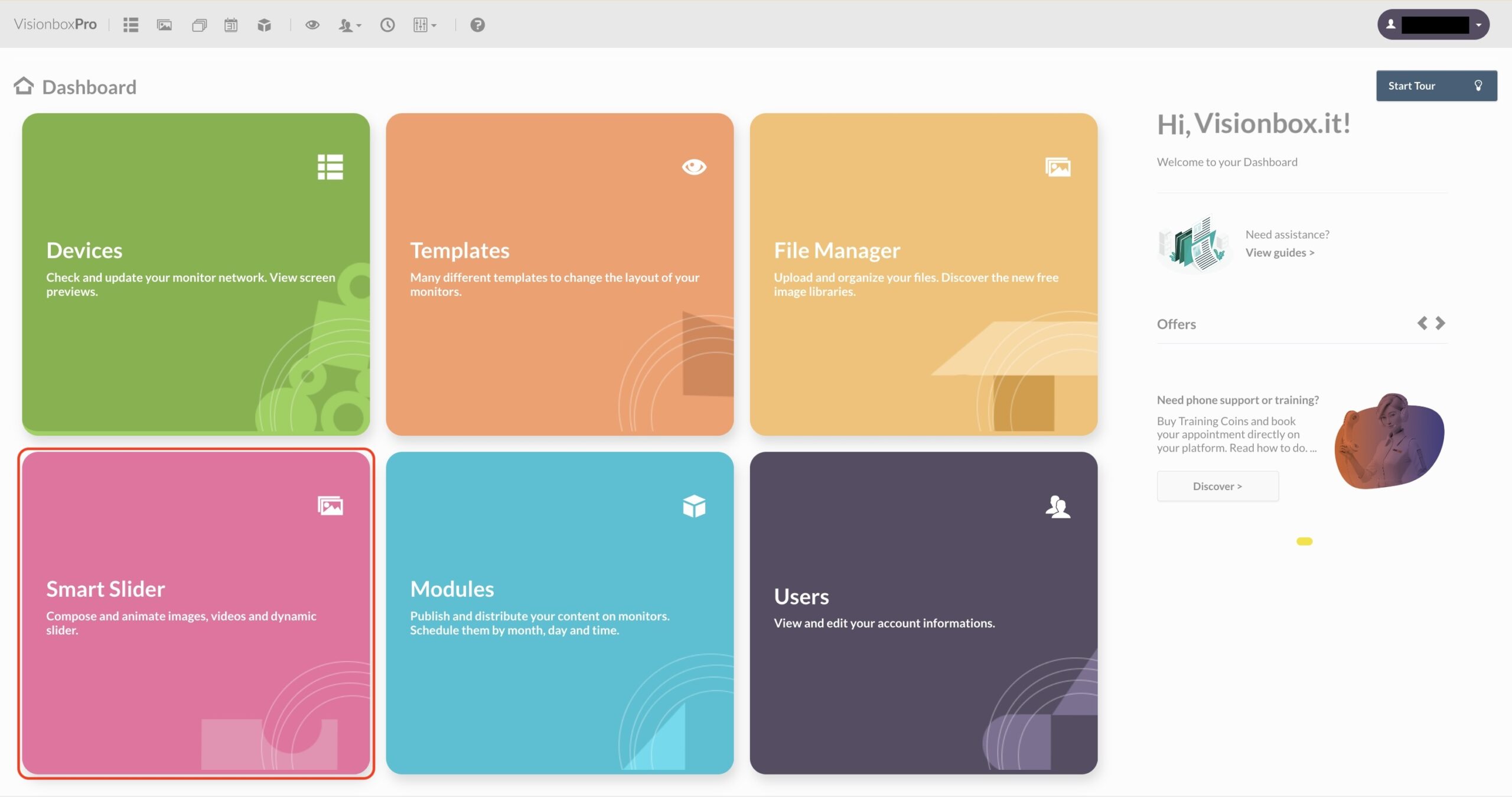This screenshot has height=797, width=1512.
Task: Open the user account dropdown menu
Action: coord(1433,24)
